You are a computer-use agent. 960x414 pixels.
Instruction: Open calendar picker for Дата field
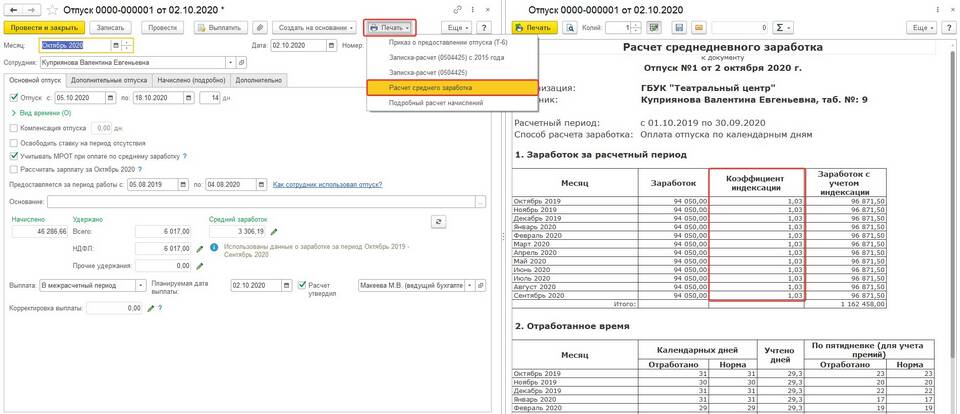(331, 45)
